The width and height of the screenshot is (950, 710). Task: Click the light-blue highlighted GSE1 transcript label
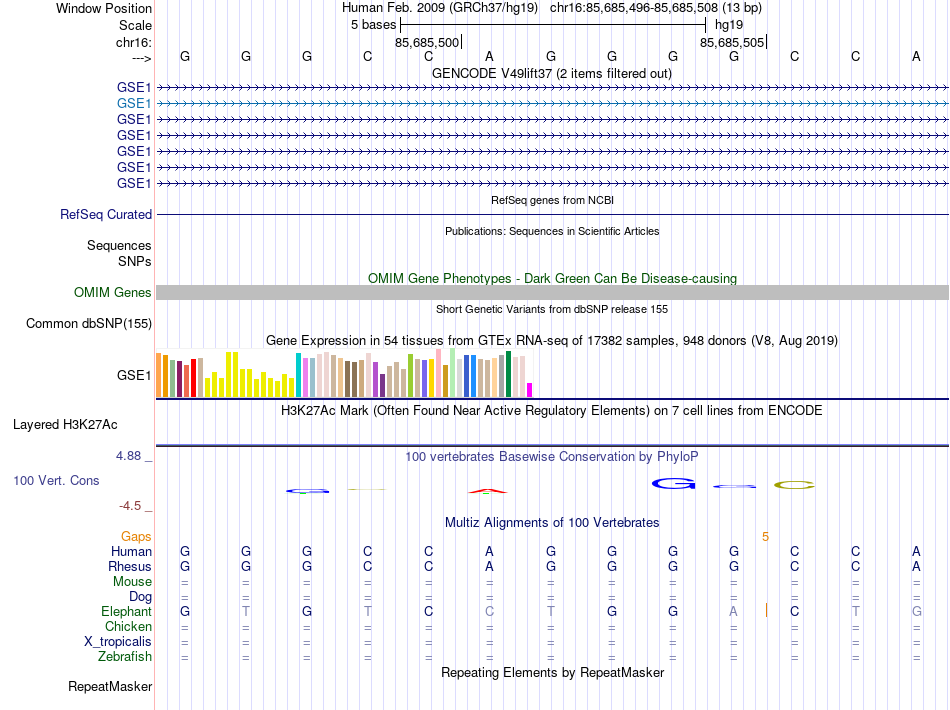(x=133, y=104)
